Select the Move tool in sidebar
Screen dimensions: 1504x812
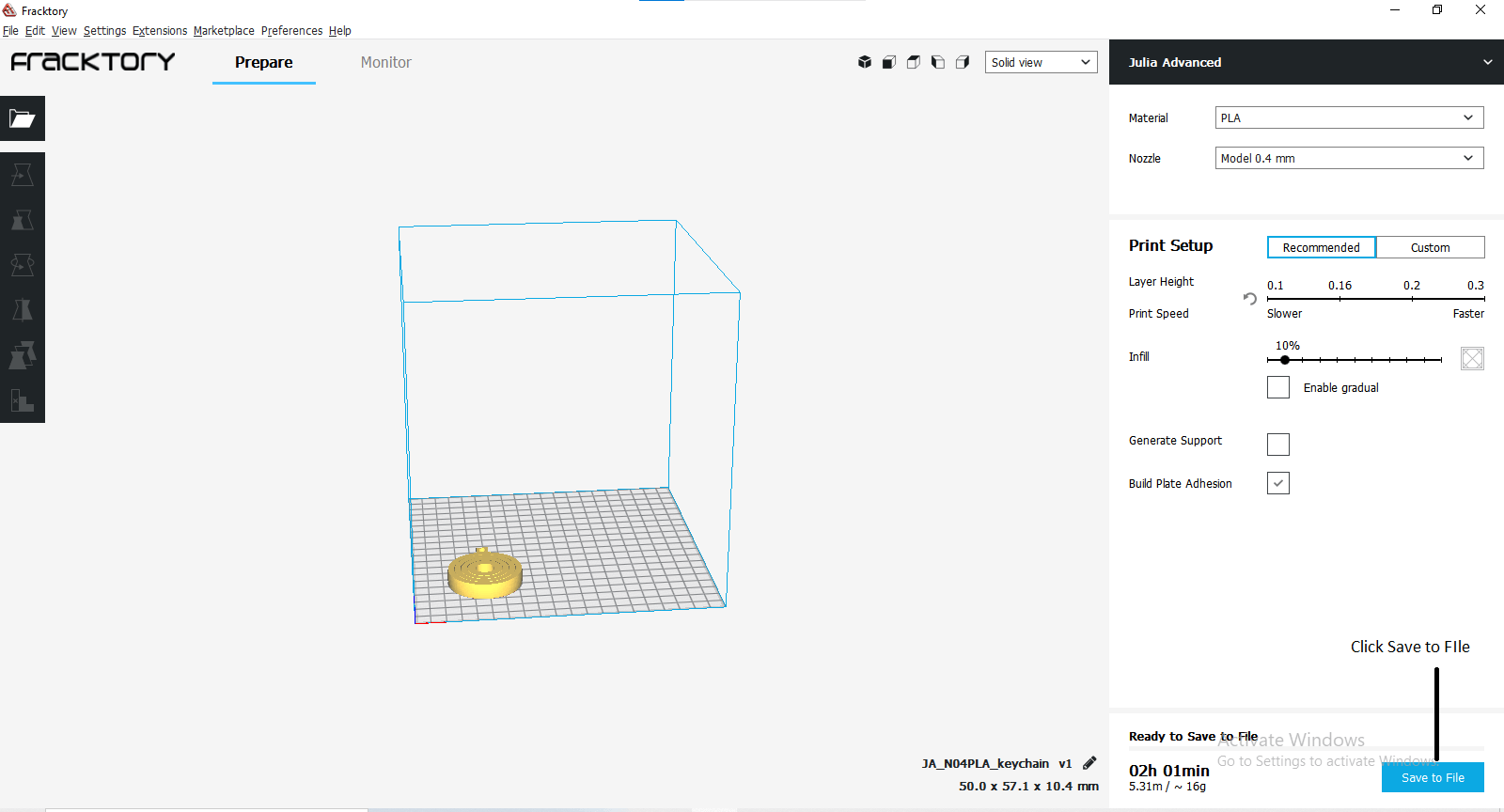tap(23, 175)
